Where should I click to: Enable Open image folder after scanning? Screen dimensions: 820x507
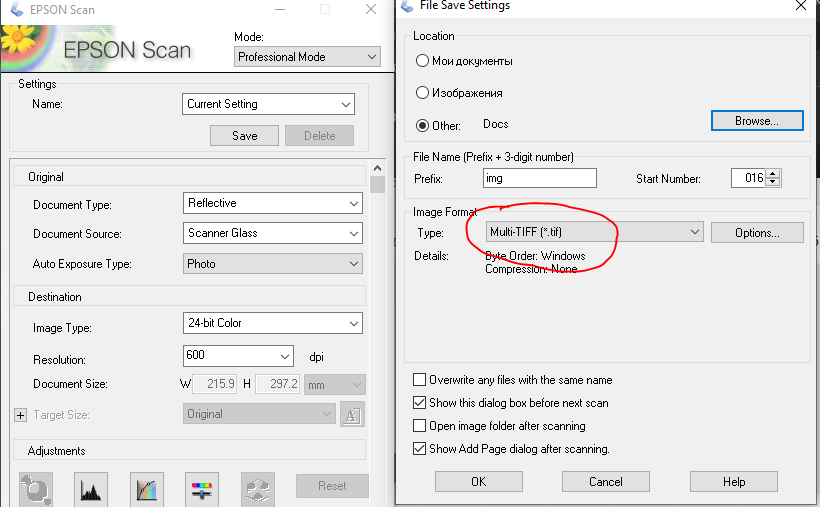[x=419, y=425]
